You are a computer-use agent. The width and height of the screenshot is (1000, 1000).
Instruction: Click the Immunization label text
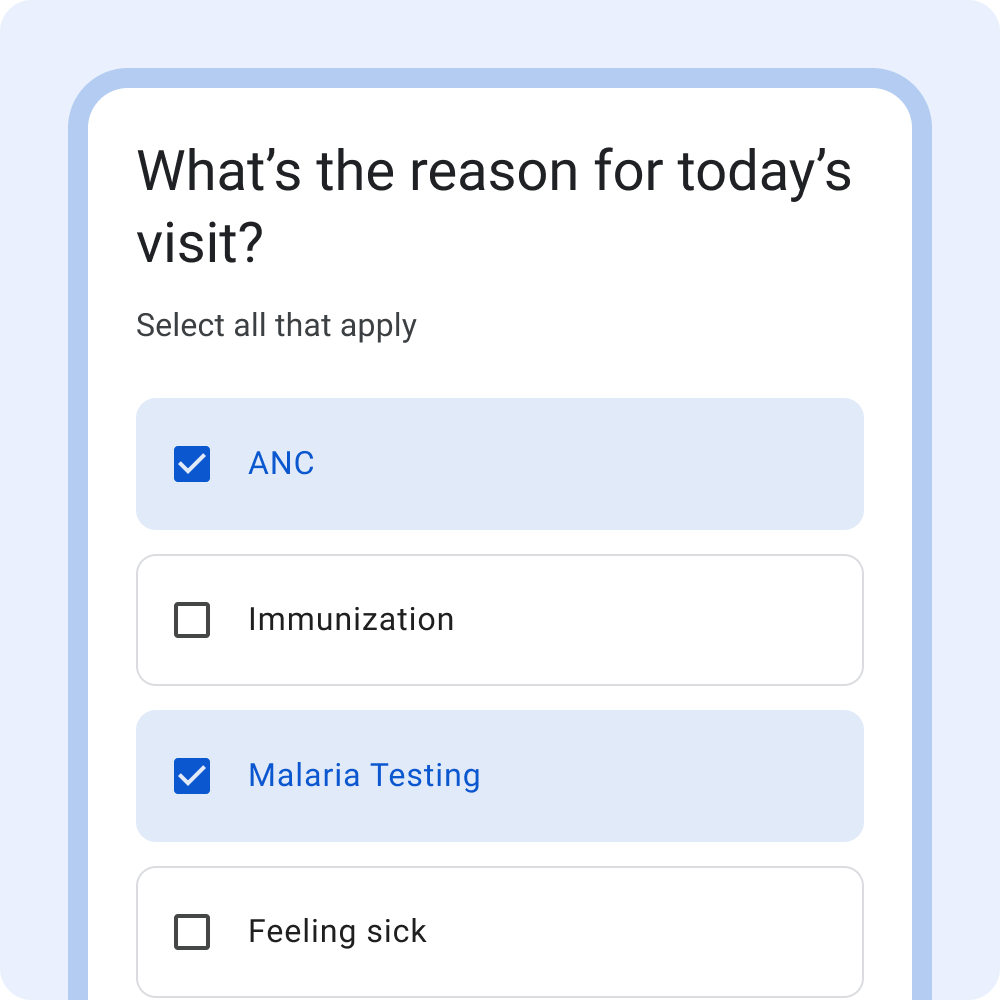coord(350,619)
